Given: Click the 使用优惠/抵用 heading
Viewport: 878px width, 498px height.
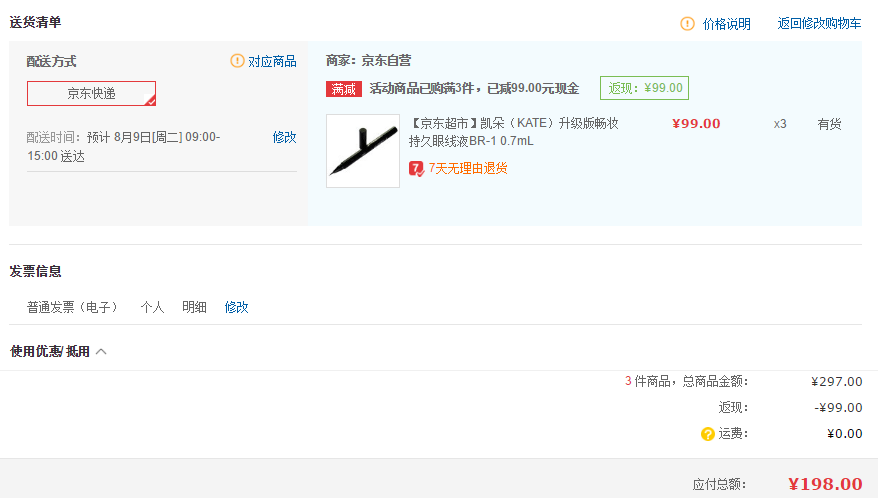Looking at the screenshot, I should (x=50, y=351).
